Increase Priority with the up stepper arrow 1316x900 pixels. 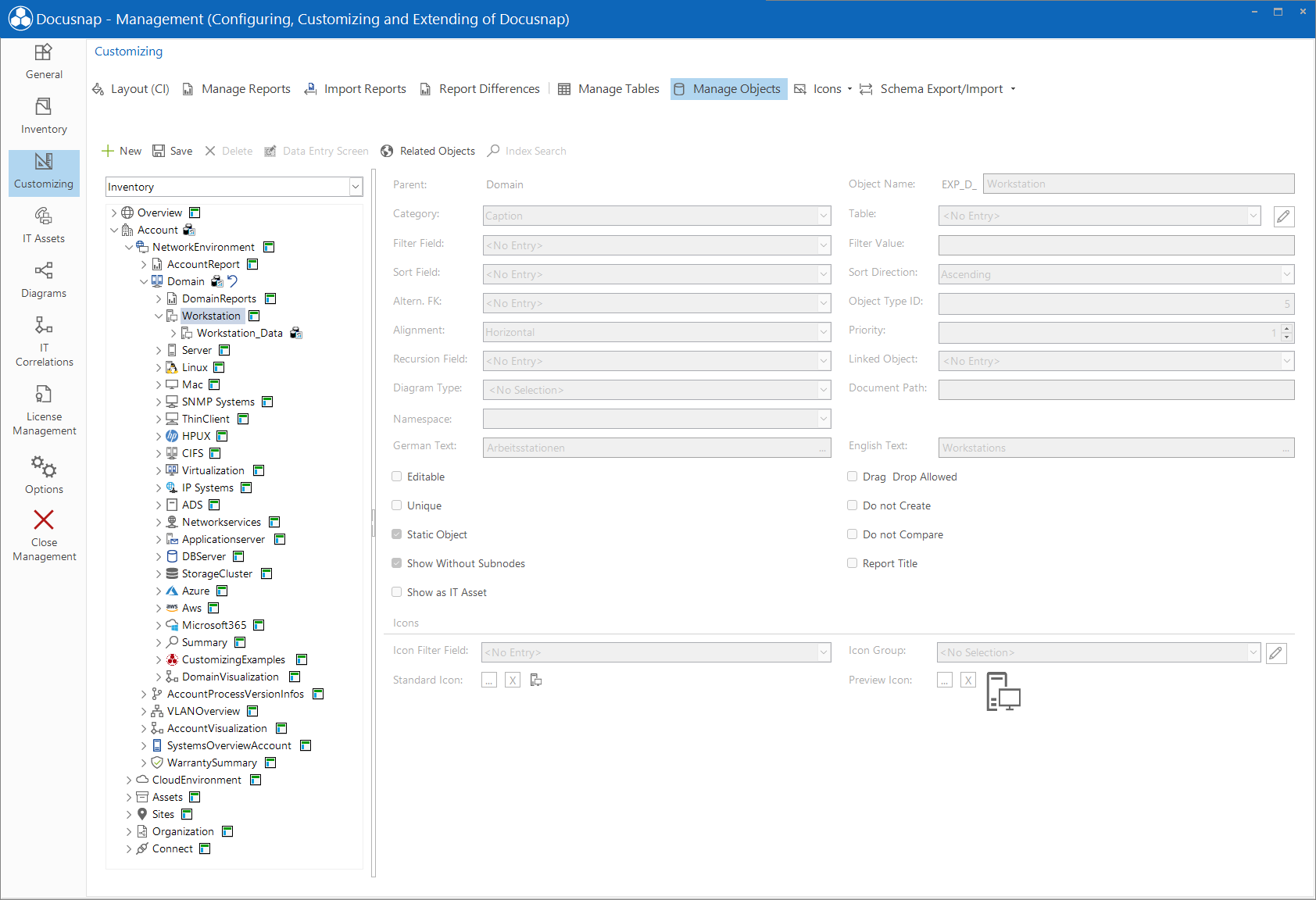click(x=1287, y=327)
